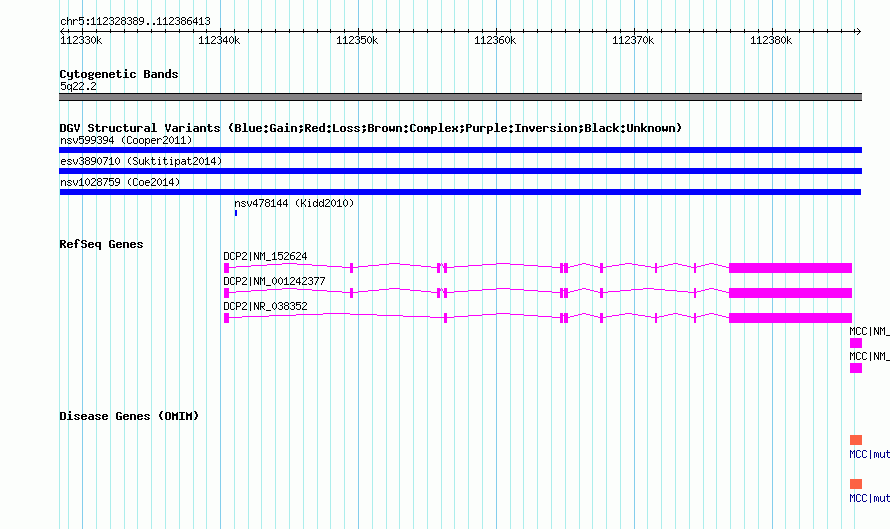Click the 112350k ruler label

click(357, 40)
